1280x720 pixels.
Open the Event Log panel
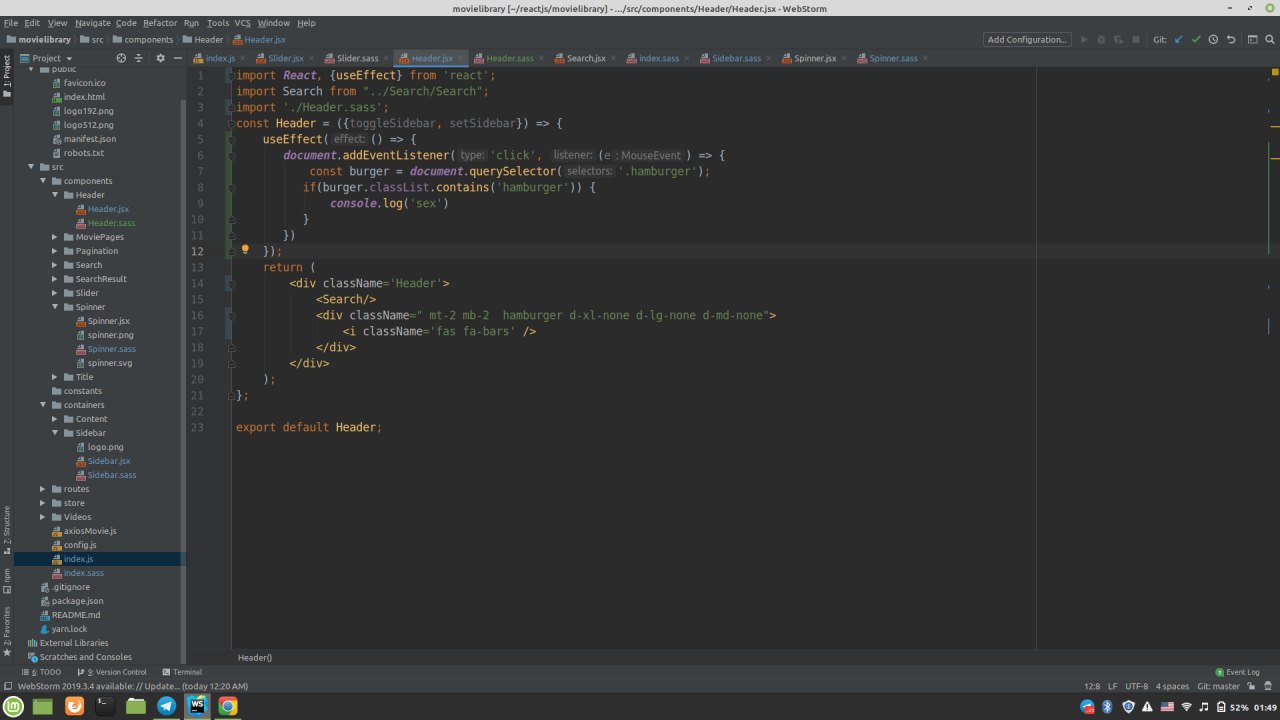coord(1236,672)
